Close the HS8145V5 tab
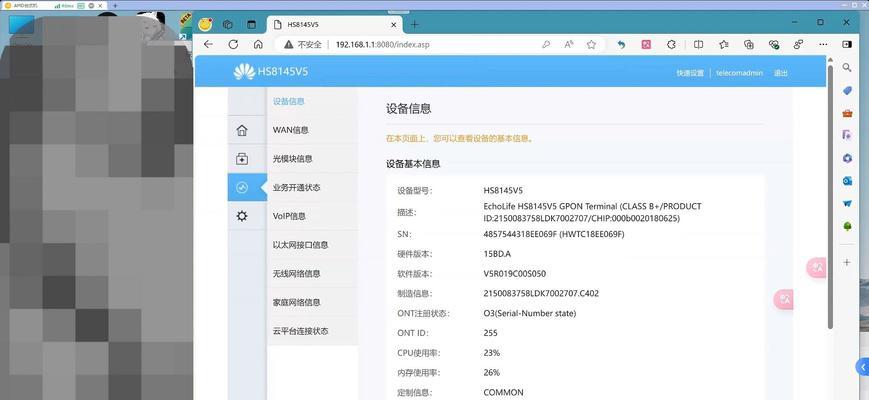 click(x=394, y=25)
